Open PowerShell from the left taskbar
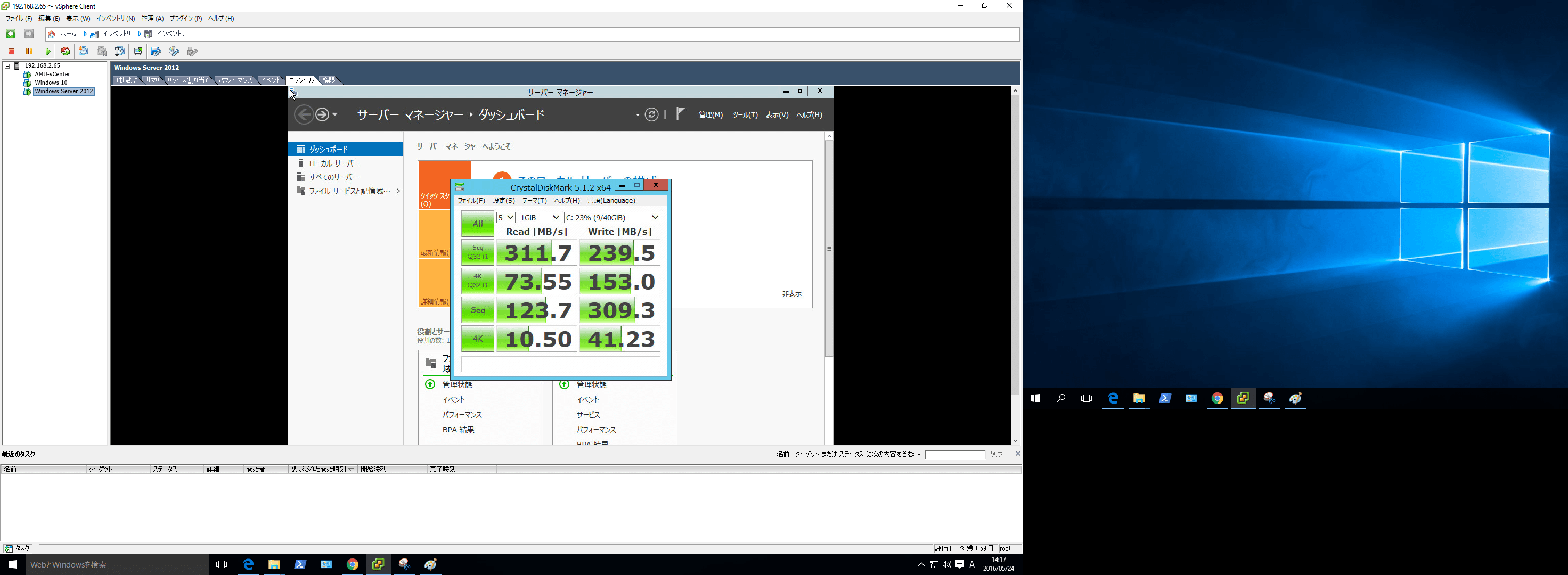Viewport: 1568px width, 575px height. point(300,565)
